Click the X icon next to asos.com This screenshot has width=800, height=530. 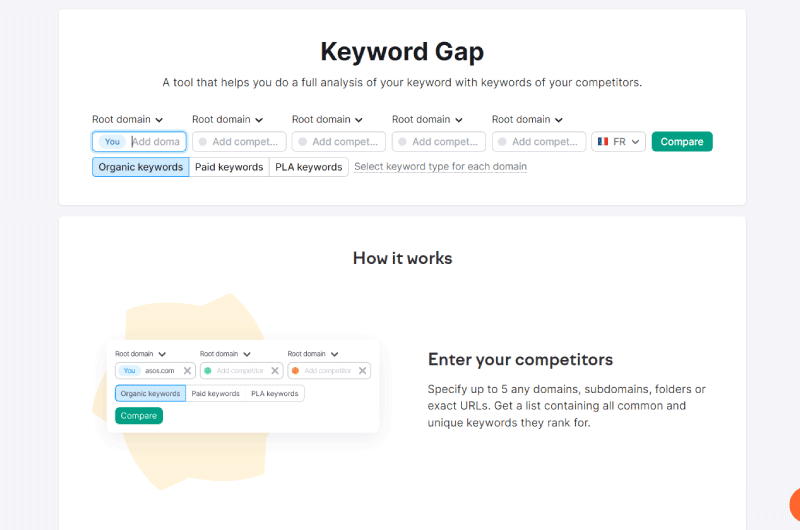click(x=187, y=371)
